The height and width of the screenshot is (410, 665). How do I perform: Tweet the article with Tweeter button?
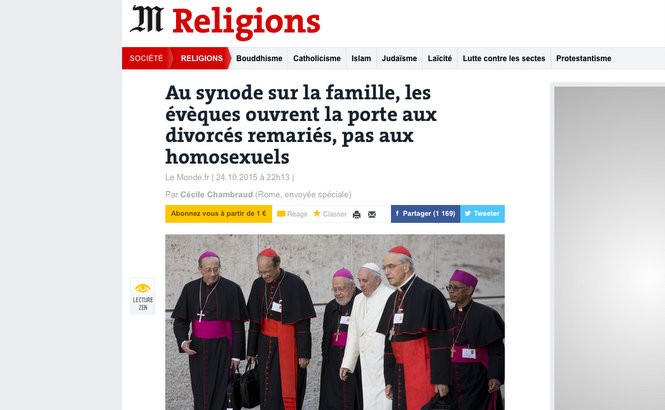click(x=482, y=214)
